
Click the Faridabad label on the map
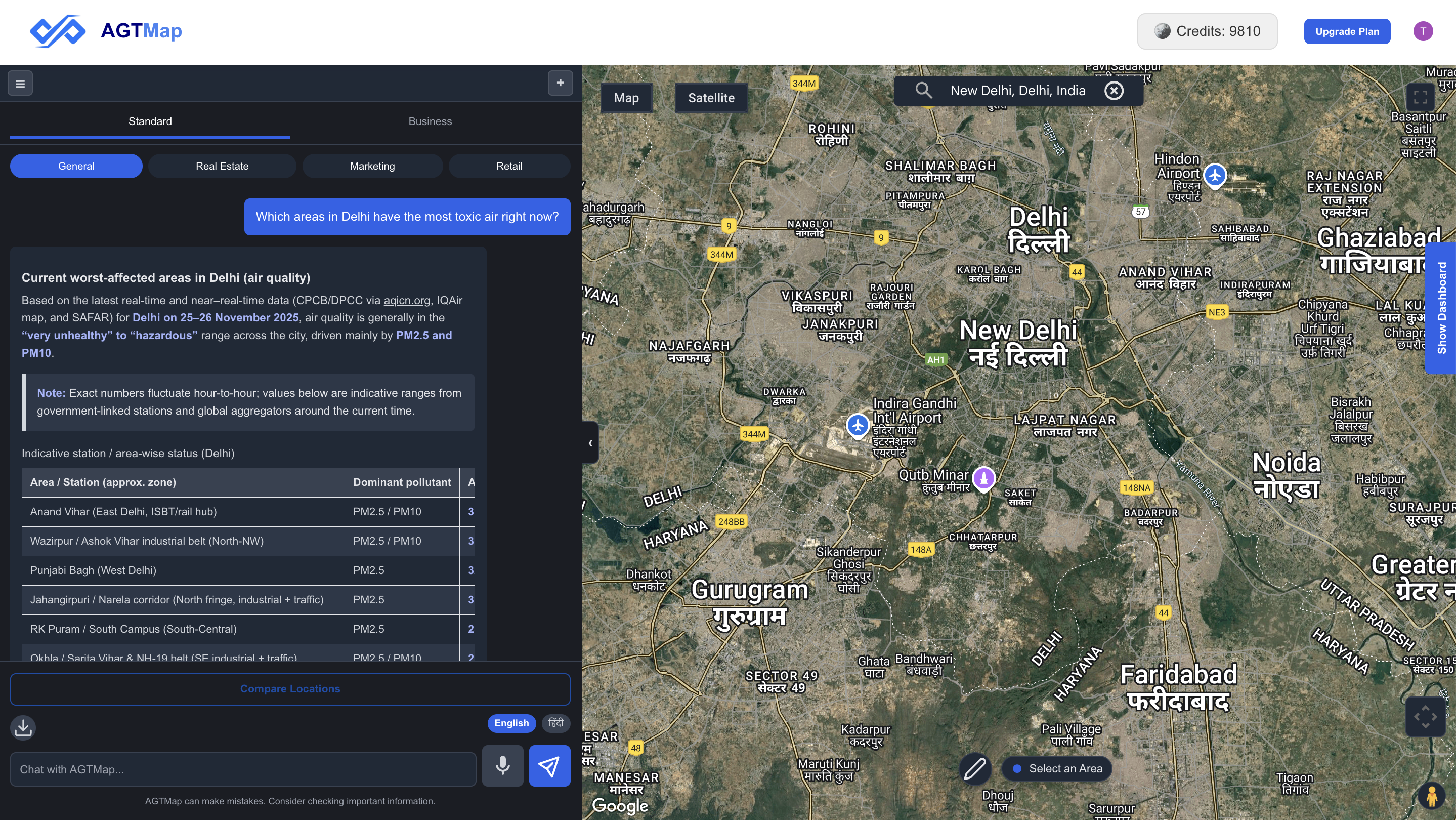[1178, 687]
